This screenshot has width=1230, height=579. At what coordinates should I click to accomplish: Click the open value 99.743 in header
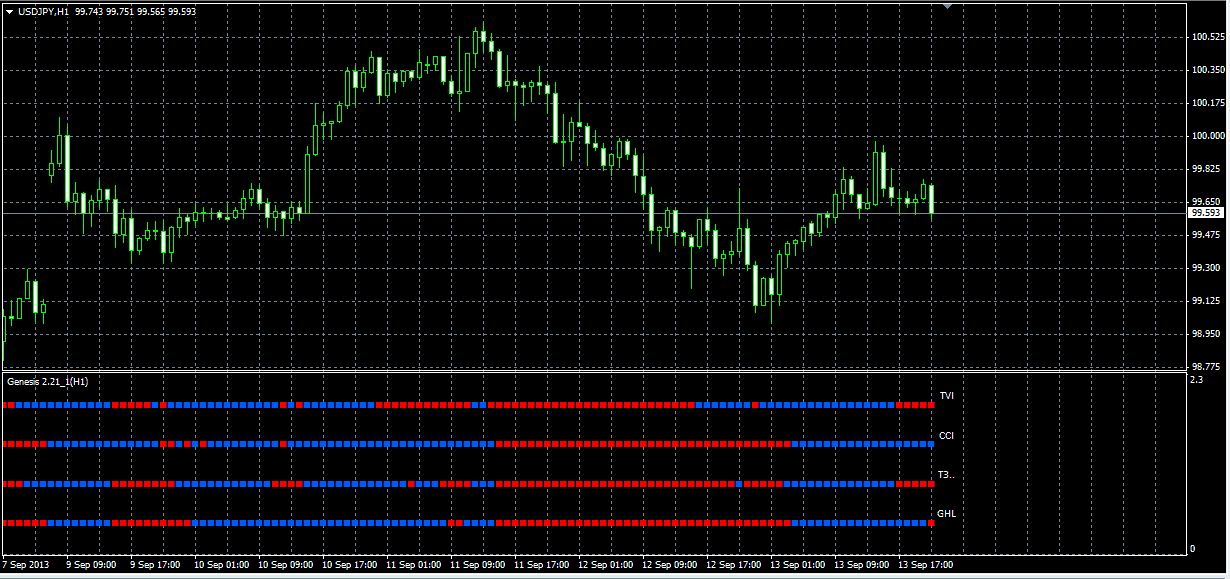(90, 11)
